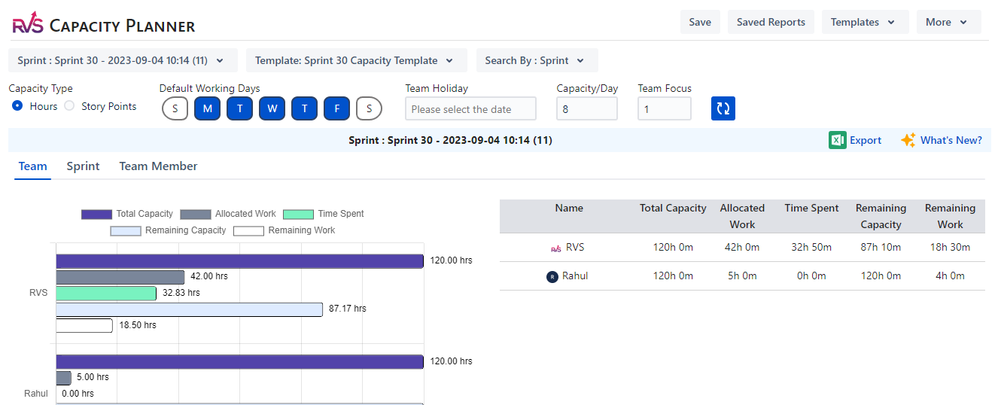Switch to the Team Member tab
The image size is (998, 405).
pos(158,166)
